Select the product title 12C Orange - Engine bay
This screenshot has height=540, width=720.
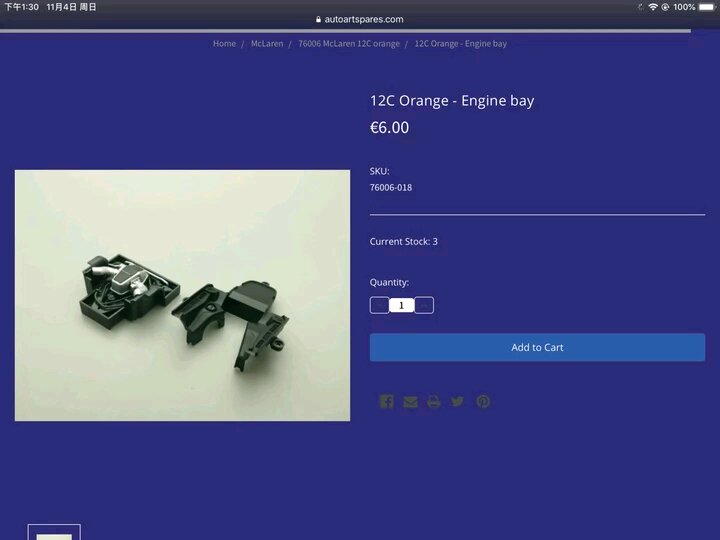(452, 101)
